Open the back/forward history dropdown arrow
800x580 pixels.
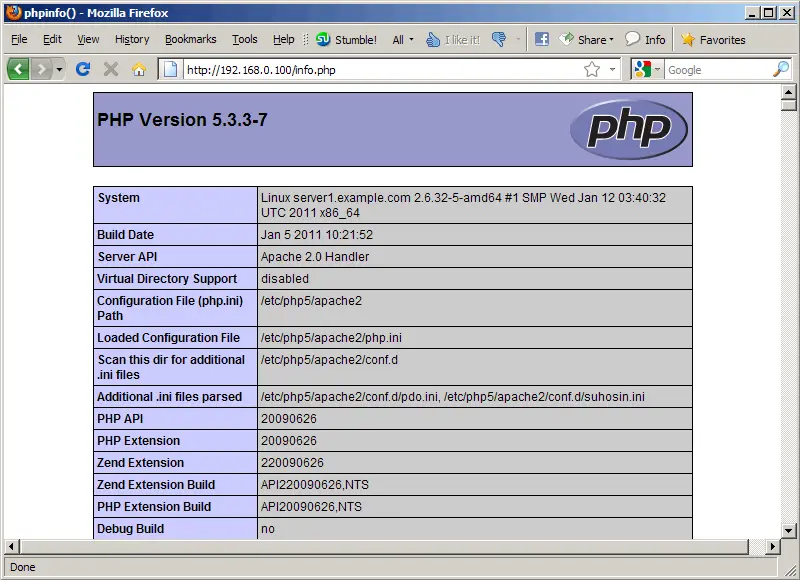click(x=59, y=69)
